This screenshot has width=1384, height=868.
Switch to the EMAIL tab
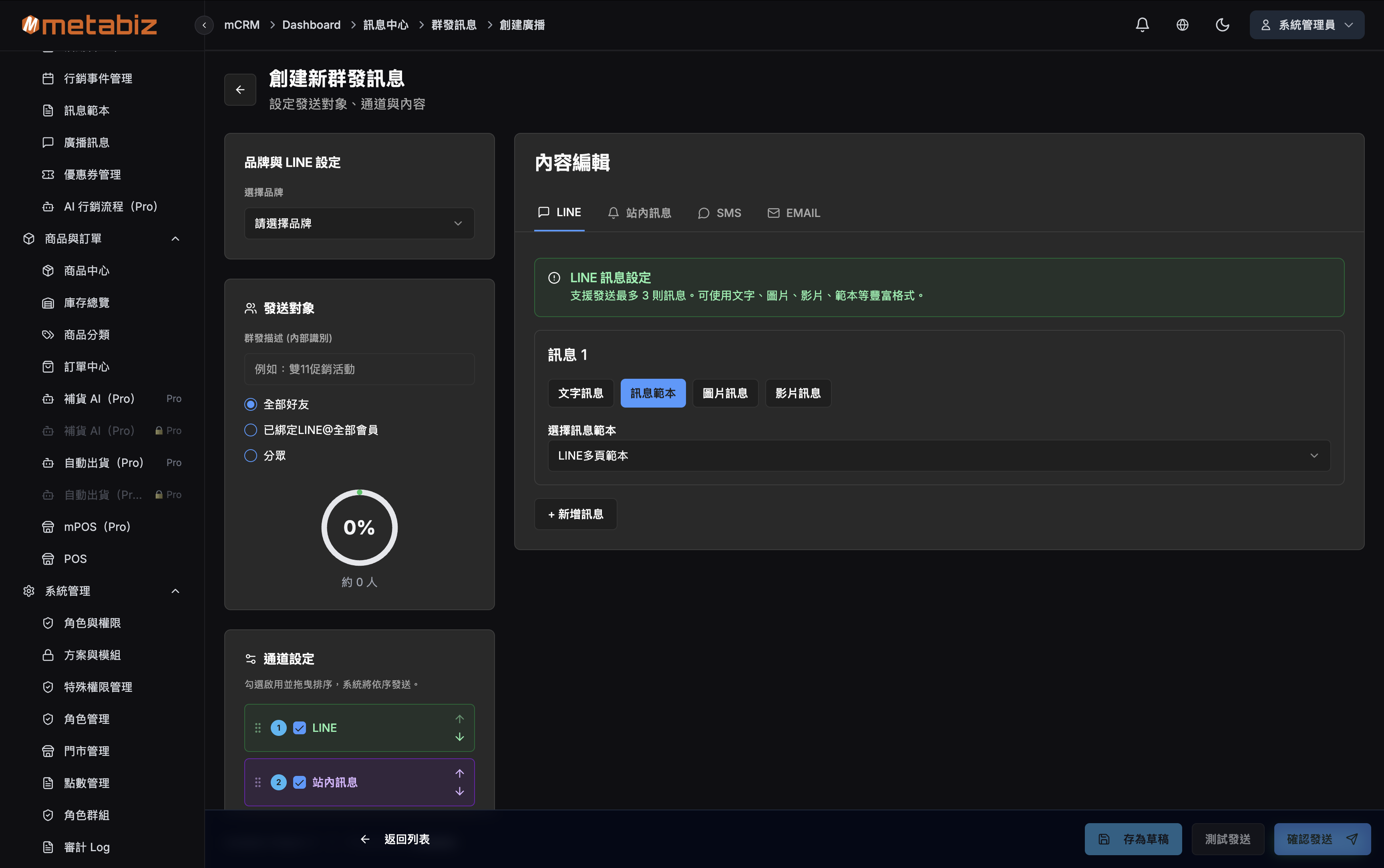point(793,213)
